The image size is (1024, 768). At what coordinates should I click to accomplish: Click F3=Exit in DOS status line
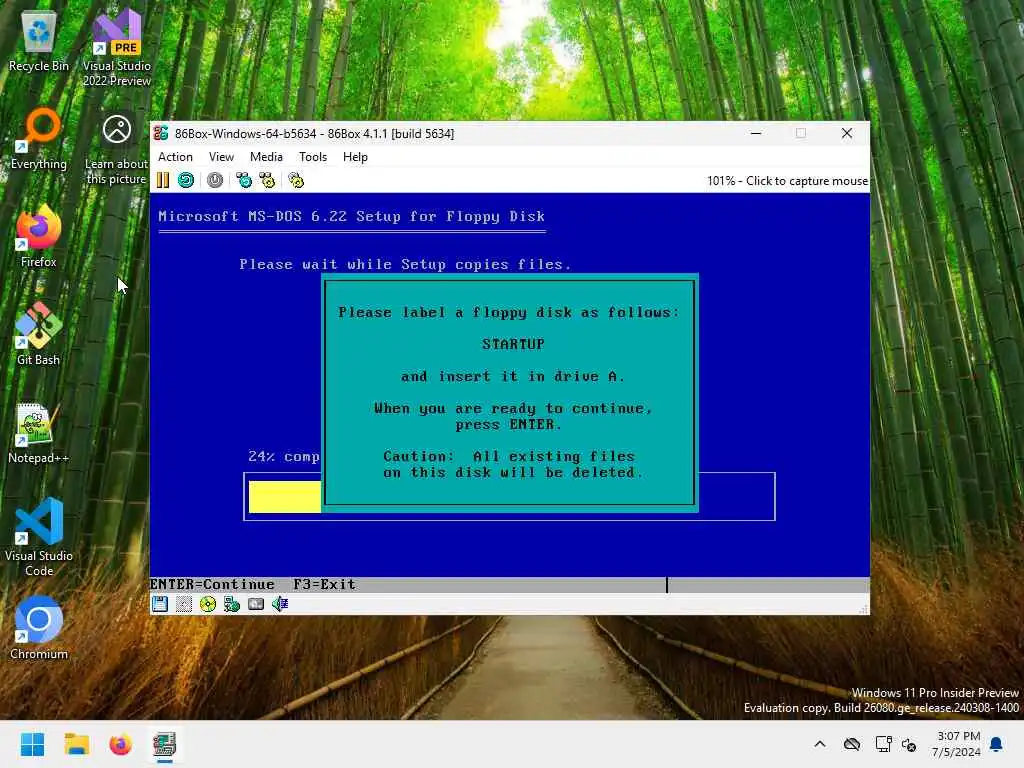[324, 584]
